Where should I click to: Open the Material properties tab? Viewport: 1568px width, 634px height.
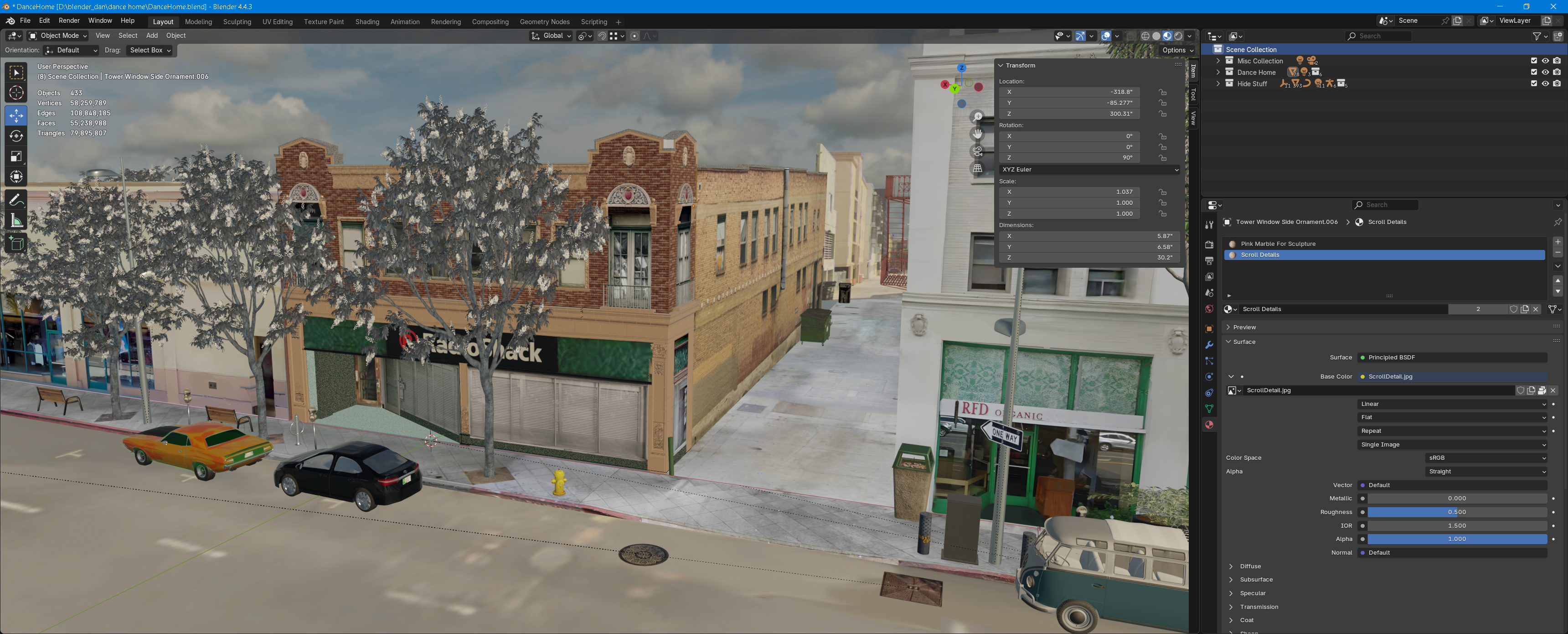pos(1209,425)
